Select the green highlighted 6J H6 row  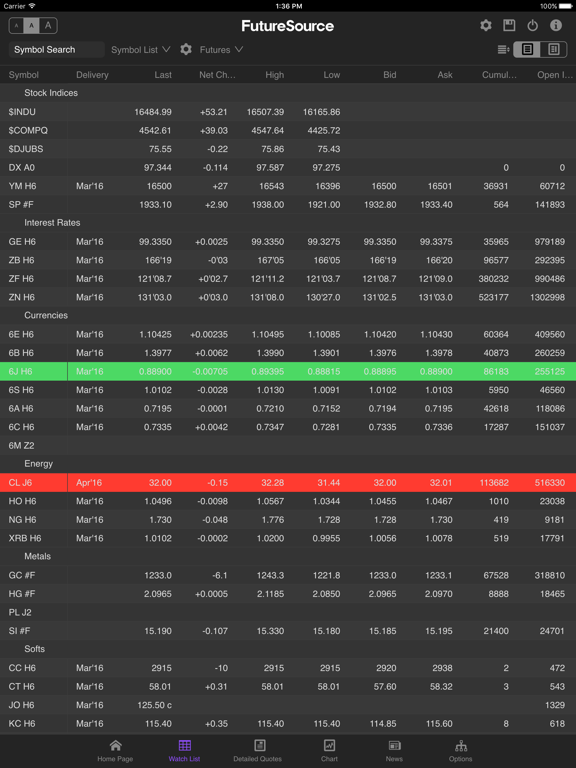[x=288, y=371]
